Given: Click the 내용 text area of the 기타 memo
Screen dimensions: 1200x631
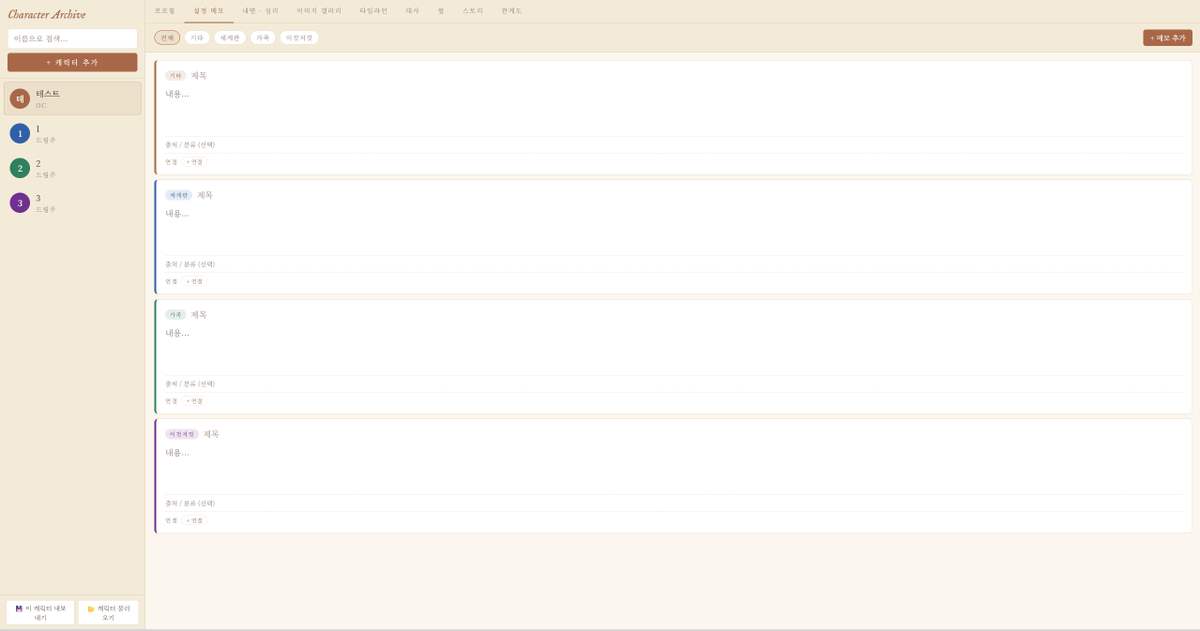Looking at the screenshot, I should click(x=674, y=109).
